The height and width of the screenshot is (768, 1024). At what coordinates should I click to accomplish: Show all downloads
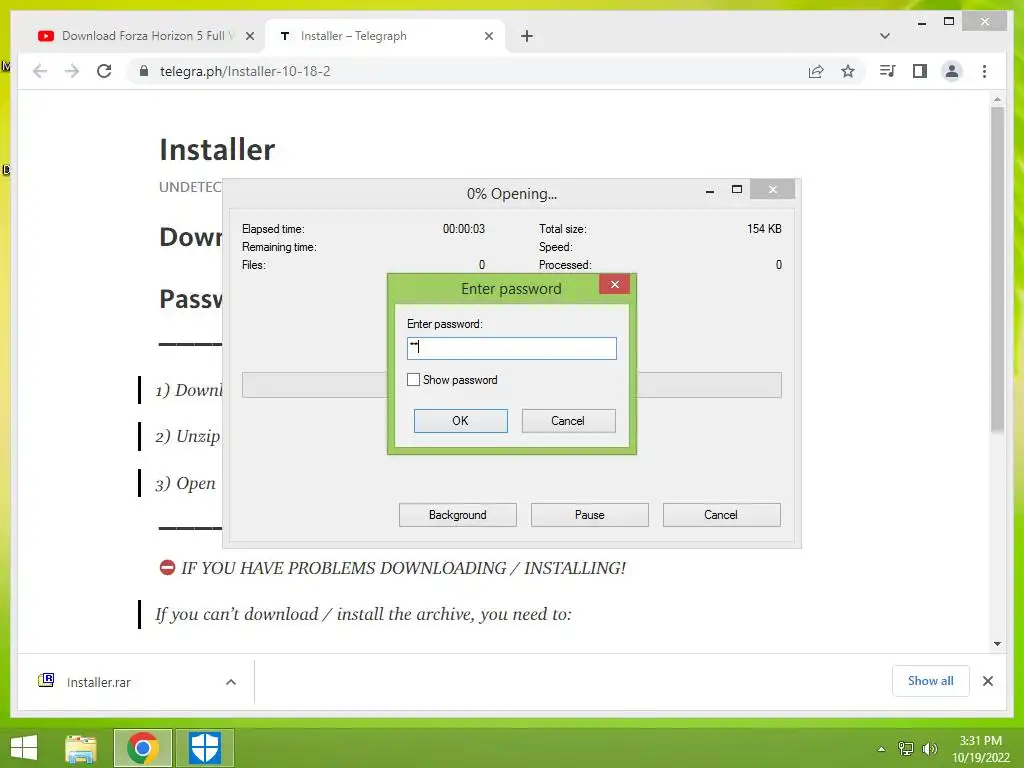click(930, 680)
